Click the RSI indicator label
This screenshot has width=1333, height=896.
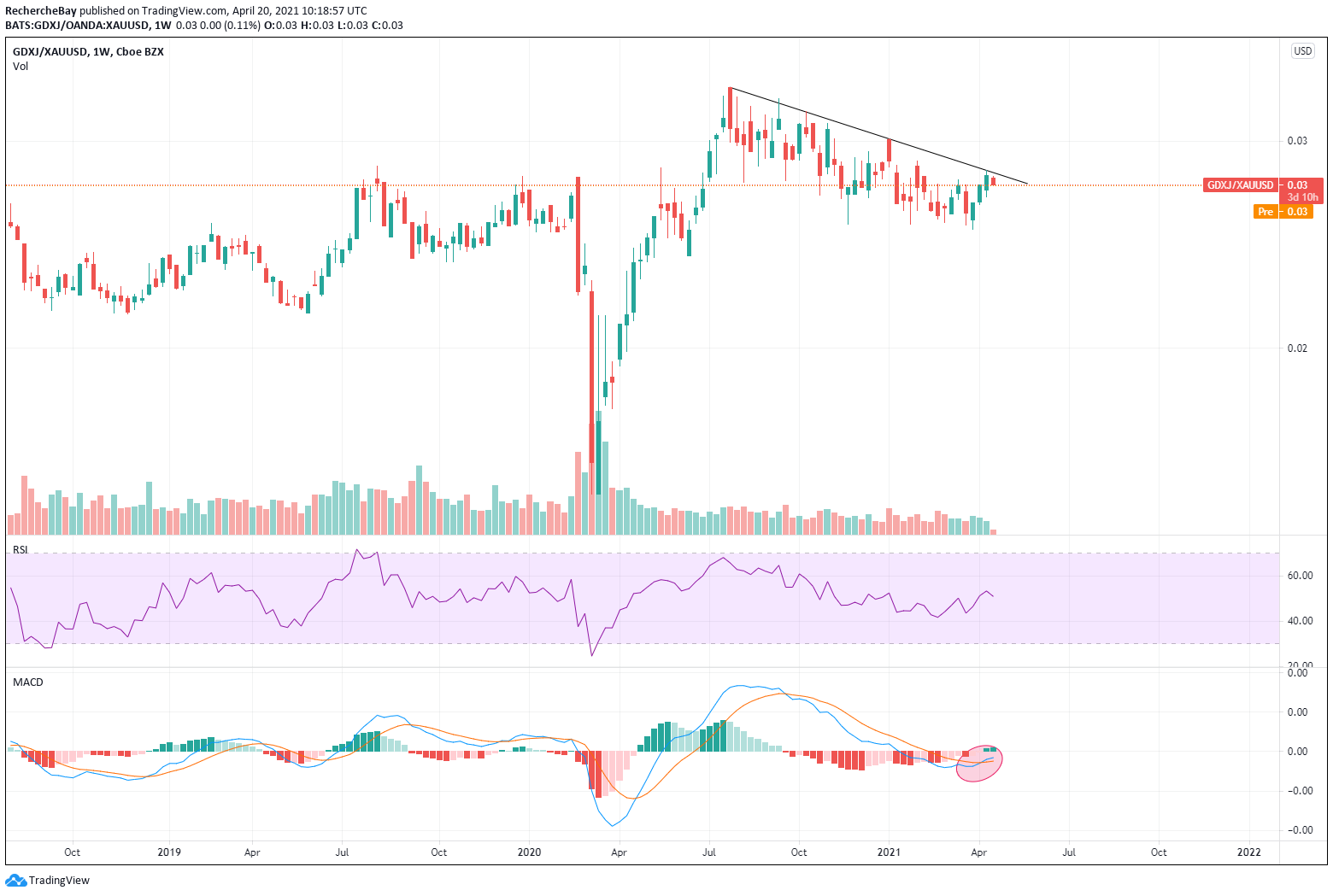21,550
